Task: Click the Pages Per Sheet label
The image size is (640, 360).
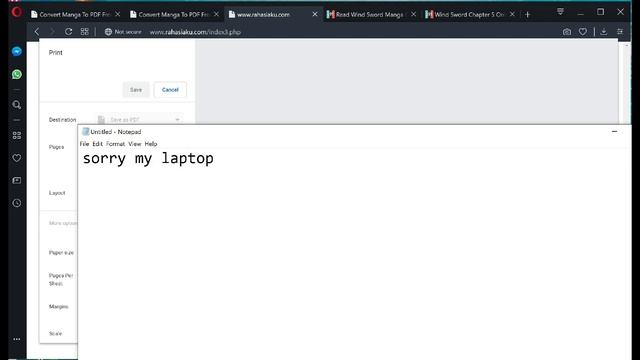Action: click(x=61, y=280)
